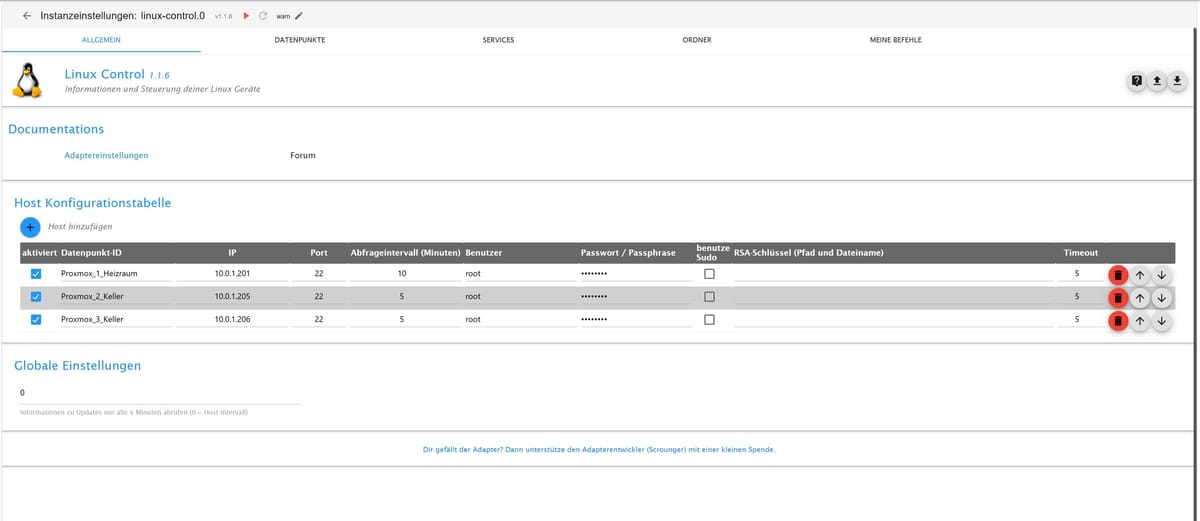Click the download configuration icon

pos(1177,81)
